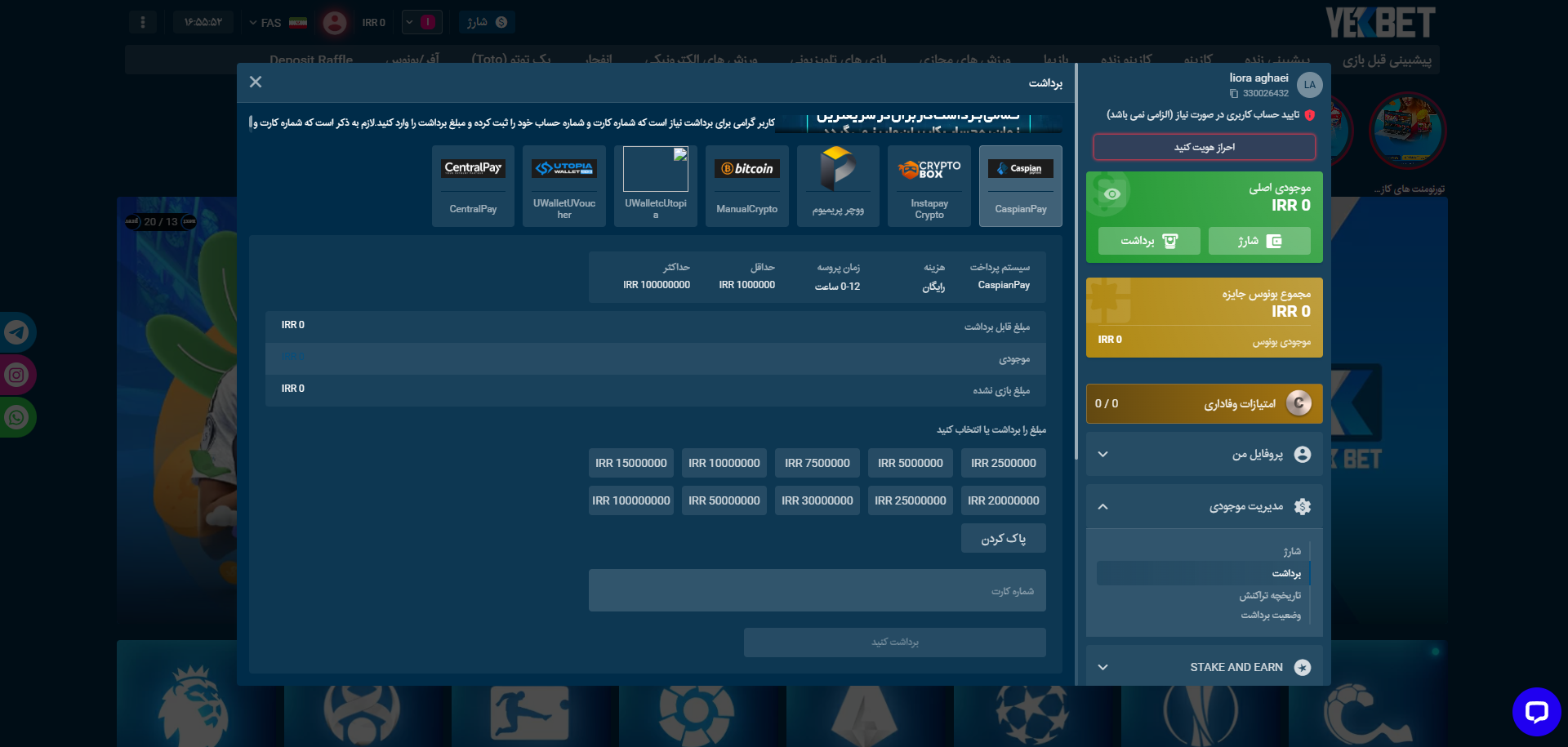
Task: Open the Instagram side button
Action: pyautogui.click(x=16, y=375)
